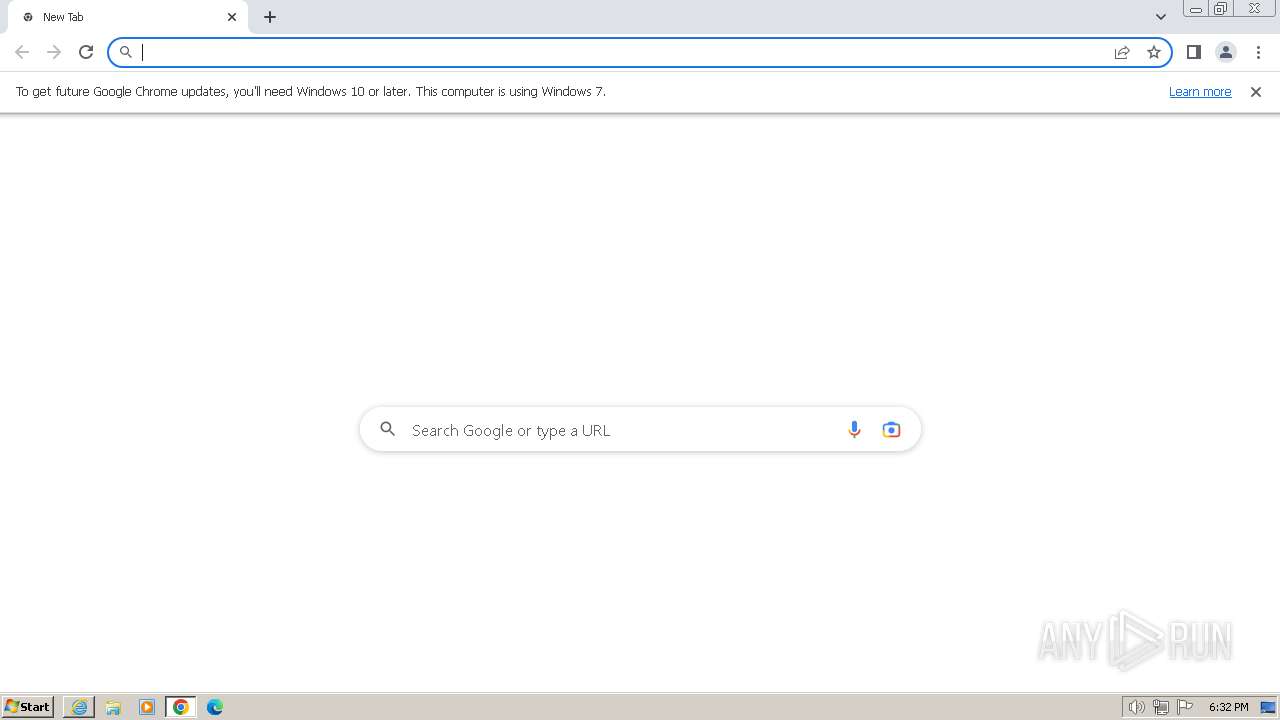The height and width of the screenshot is (720, 1280).
Task: Click the show desktop tray icon
Action: point(1268,707)
